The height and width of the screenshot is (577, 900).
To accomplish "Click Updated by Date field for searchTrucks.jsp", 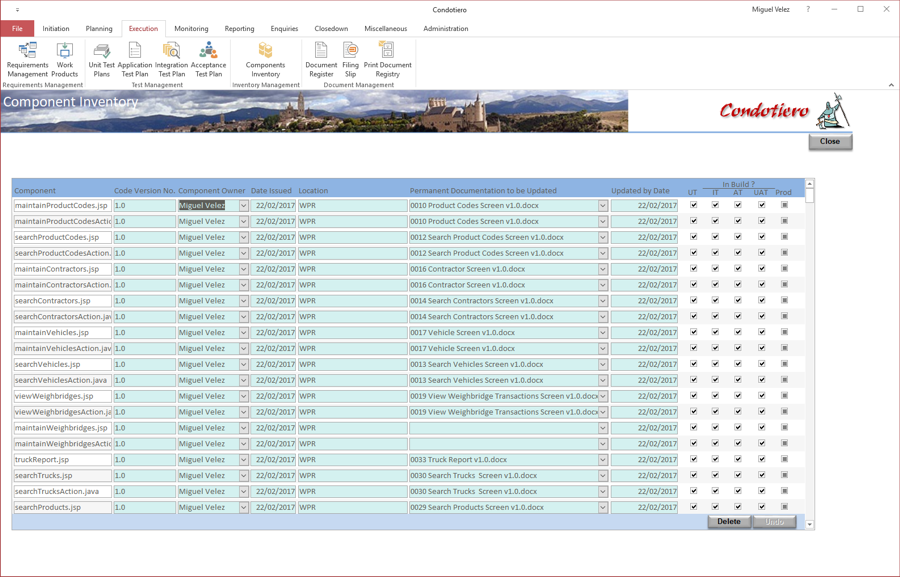I will point(644,475).
